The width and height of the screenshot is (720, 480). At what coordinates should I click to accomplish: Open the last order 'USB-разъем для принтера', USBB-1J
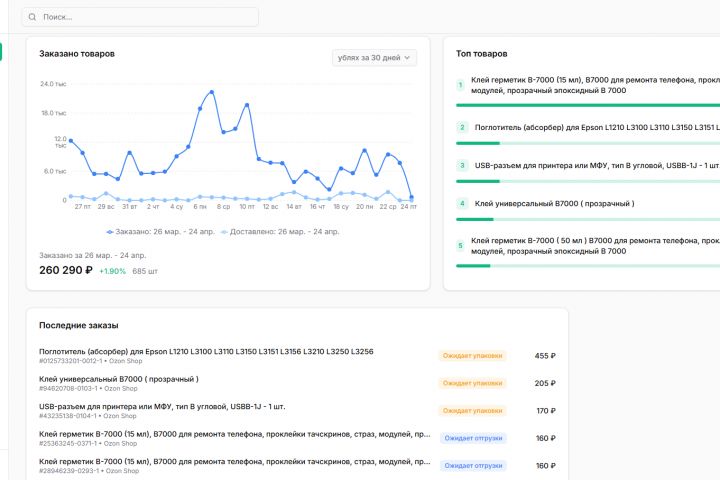pos(162,407)
